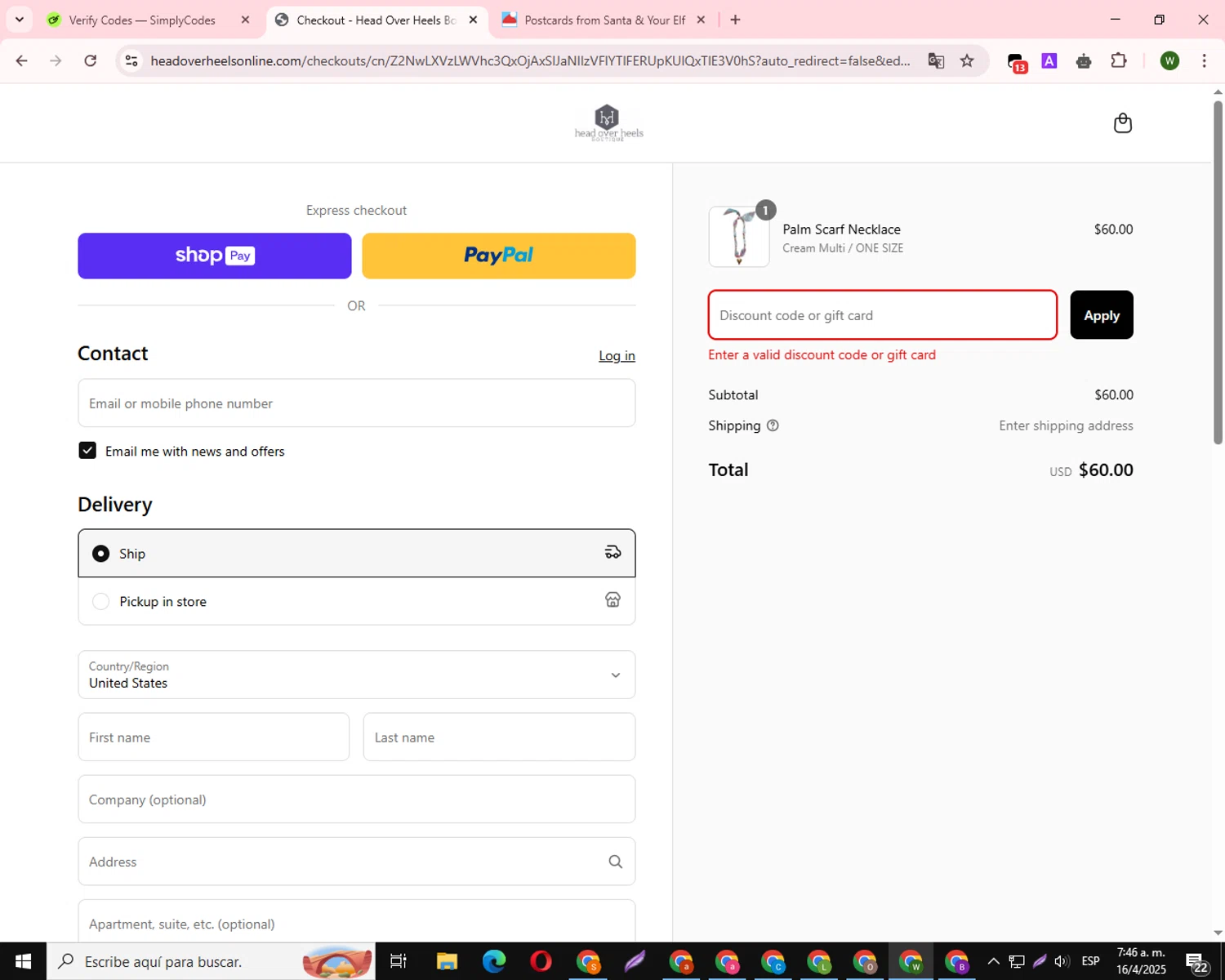This screenshot has height=980, width=1225.
Task: Switch to the Checkout - Head Over Heels tab
Action: click(376, 20)
